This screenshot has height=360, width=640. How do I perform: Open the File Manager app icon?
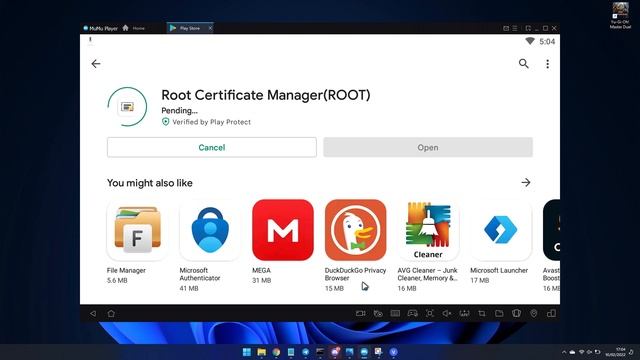[137, 230]
